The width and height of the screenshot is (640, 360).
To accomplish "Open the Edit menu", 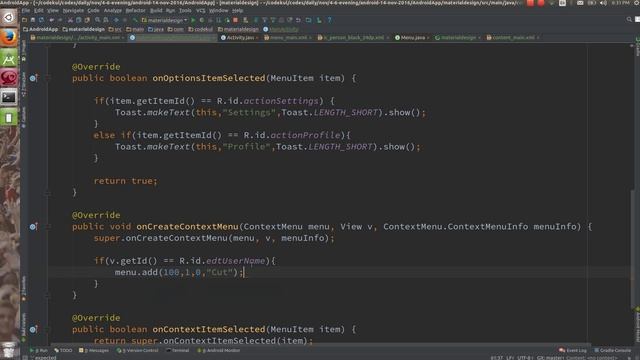I will (39, 11).
